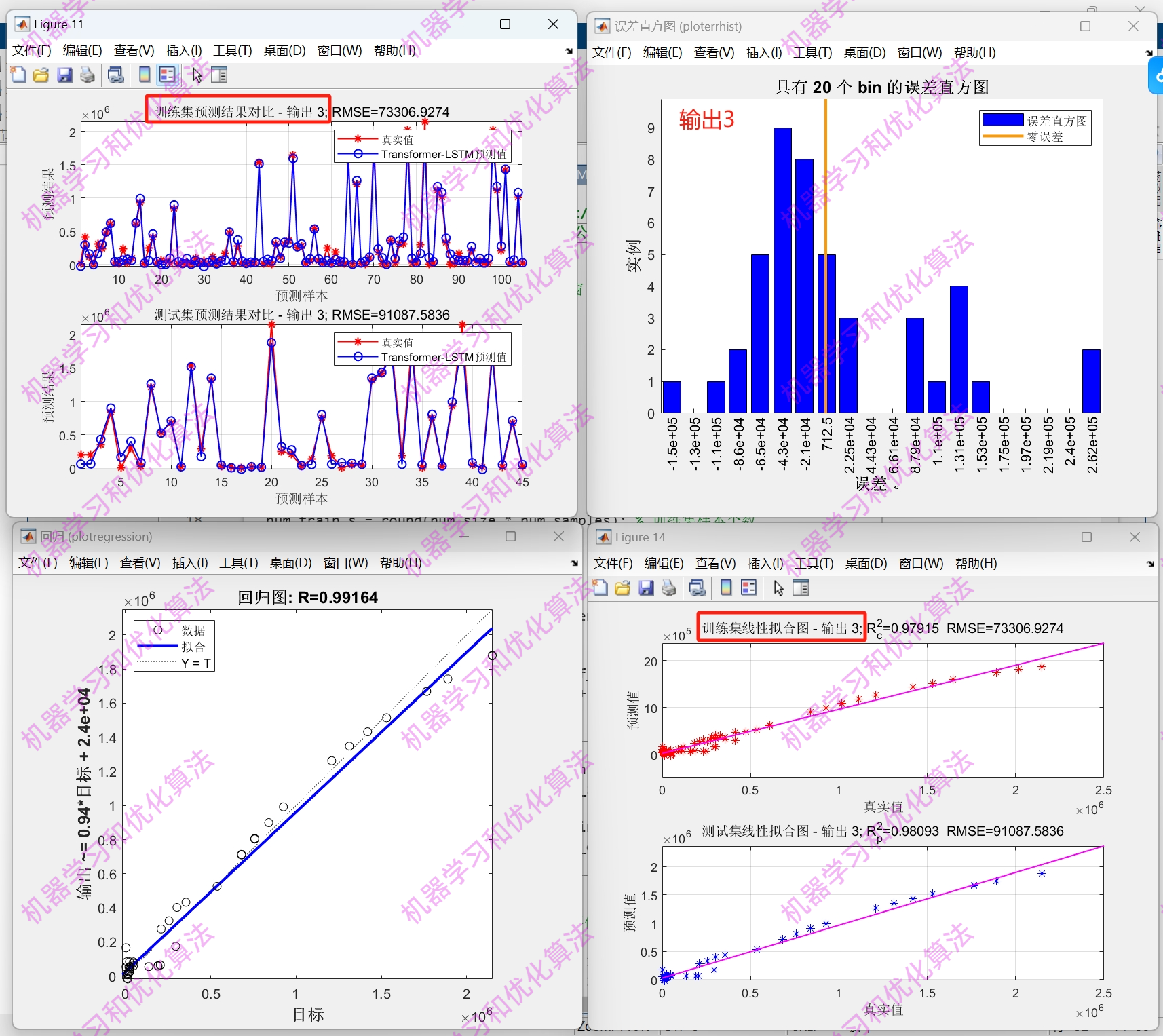Select Y = T legend entry in regression plot
Image resolution: width=1163 pixels, height=1036 pixels.
[x=174, y=663]
